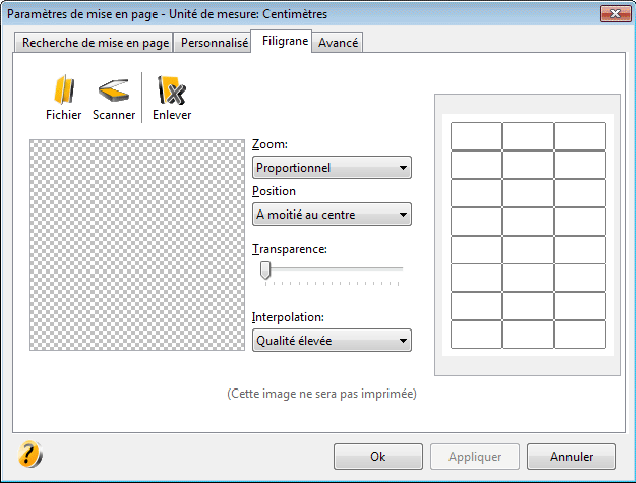Click the Scanner icon
Screen dimensions: 636x483
pos(114,90)
